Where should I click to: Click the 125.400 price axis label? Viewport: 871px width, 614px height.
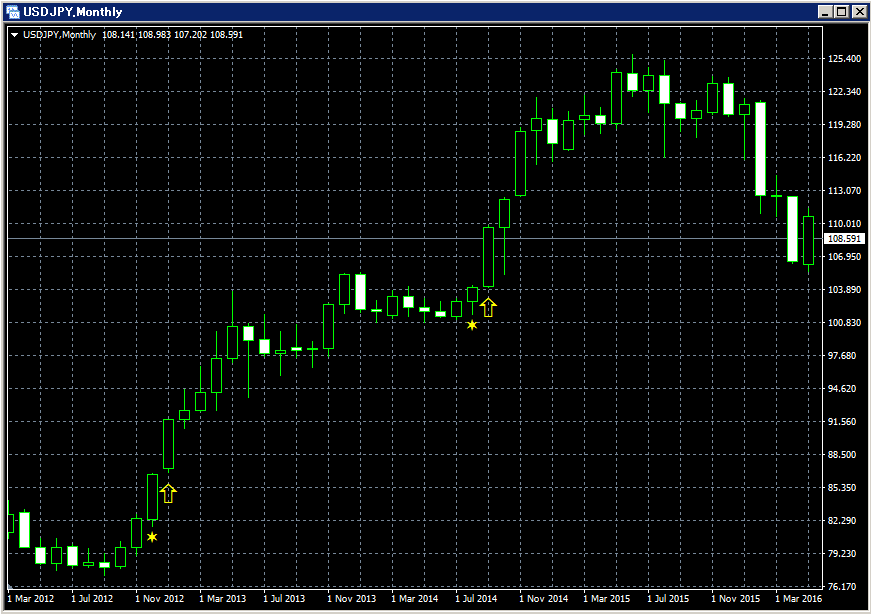[x=844, y=58]
